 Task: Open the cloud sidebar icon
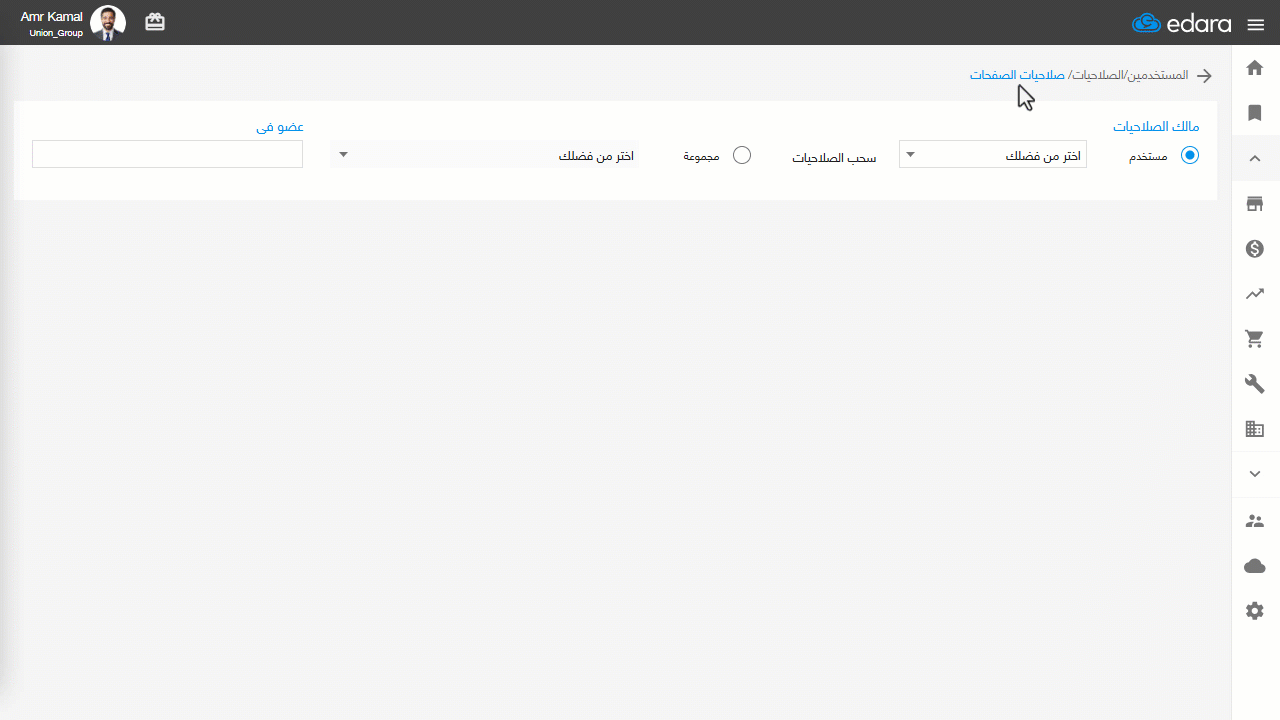point(1255,566)
